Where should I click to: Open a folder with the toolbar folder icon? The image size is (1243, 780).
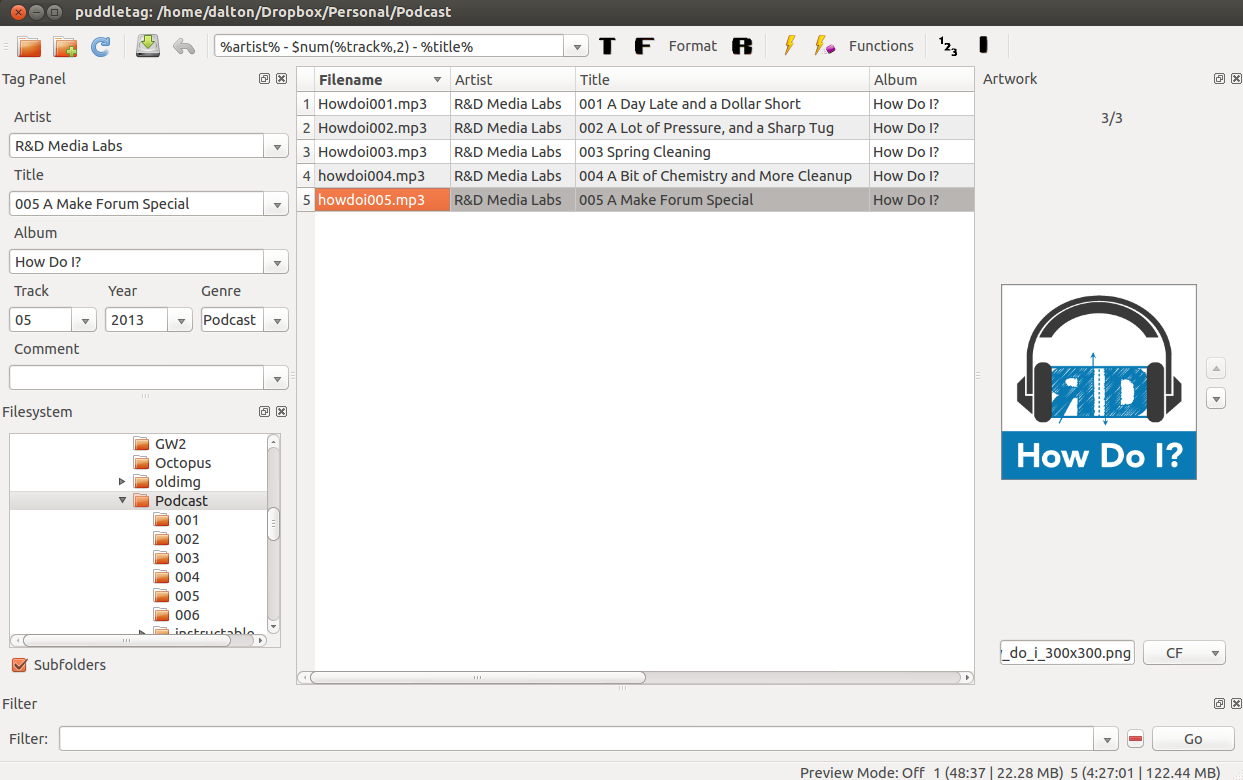[29, 46]
